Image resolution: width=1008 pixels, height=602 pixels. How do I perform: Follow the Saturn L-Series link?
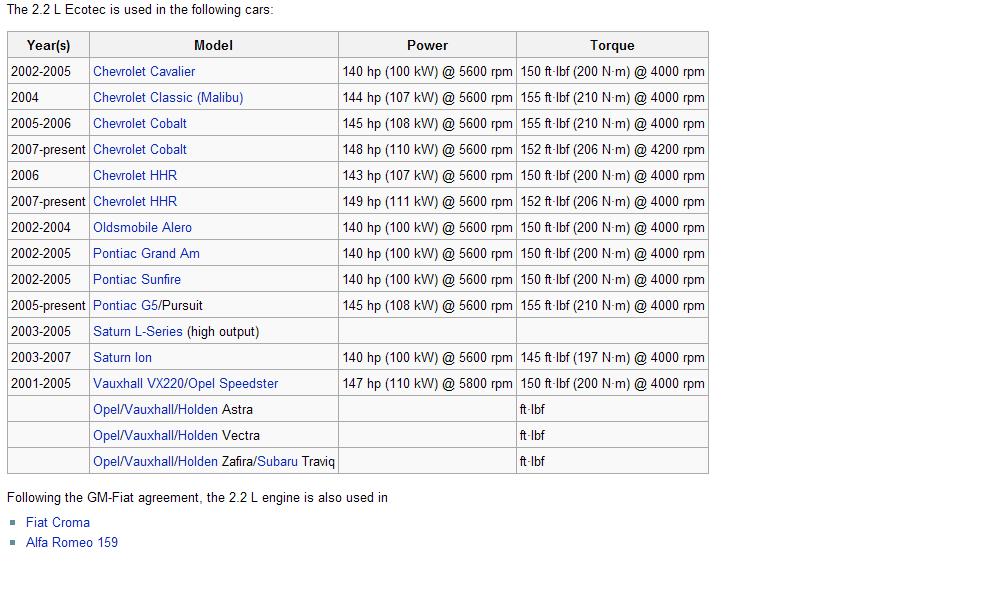click(138, 331)
